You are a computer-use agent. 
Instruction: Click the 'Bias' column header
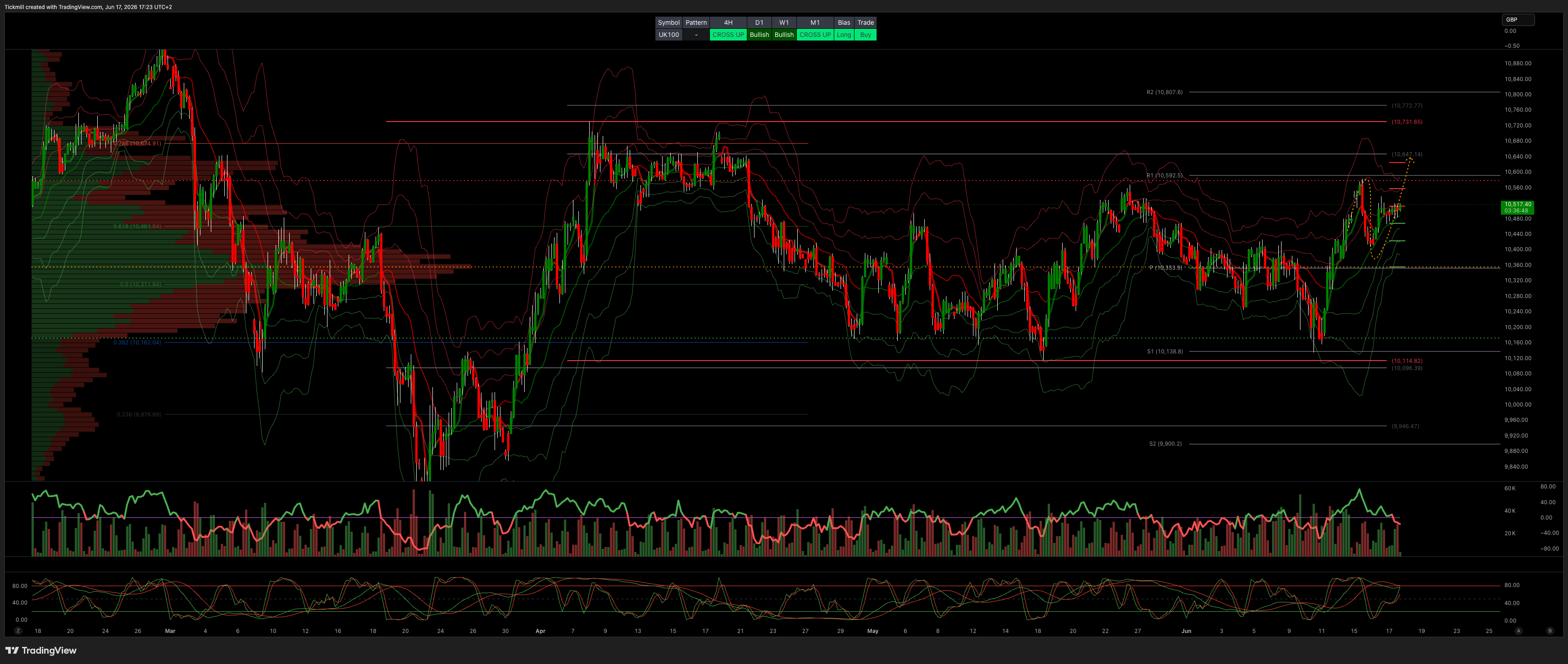(844, 23)
